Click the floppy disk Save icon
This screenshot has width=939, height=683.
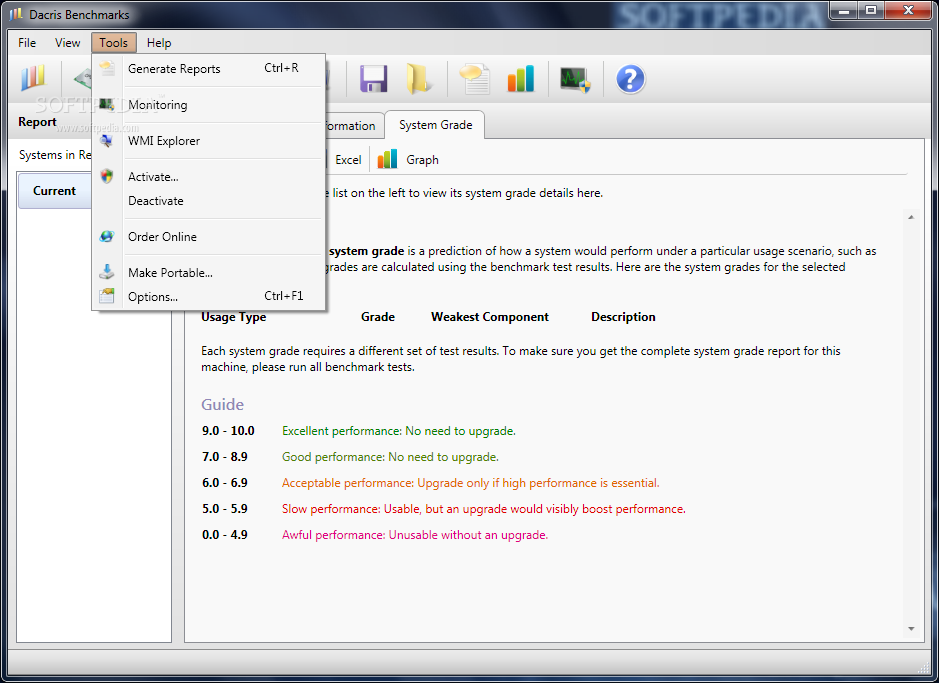click(x=374, y=78)
